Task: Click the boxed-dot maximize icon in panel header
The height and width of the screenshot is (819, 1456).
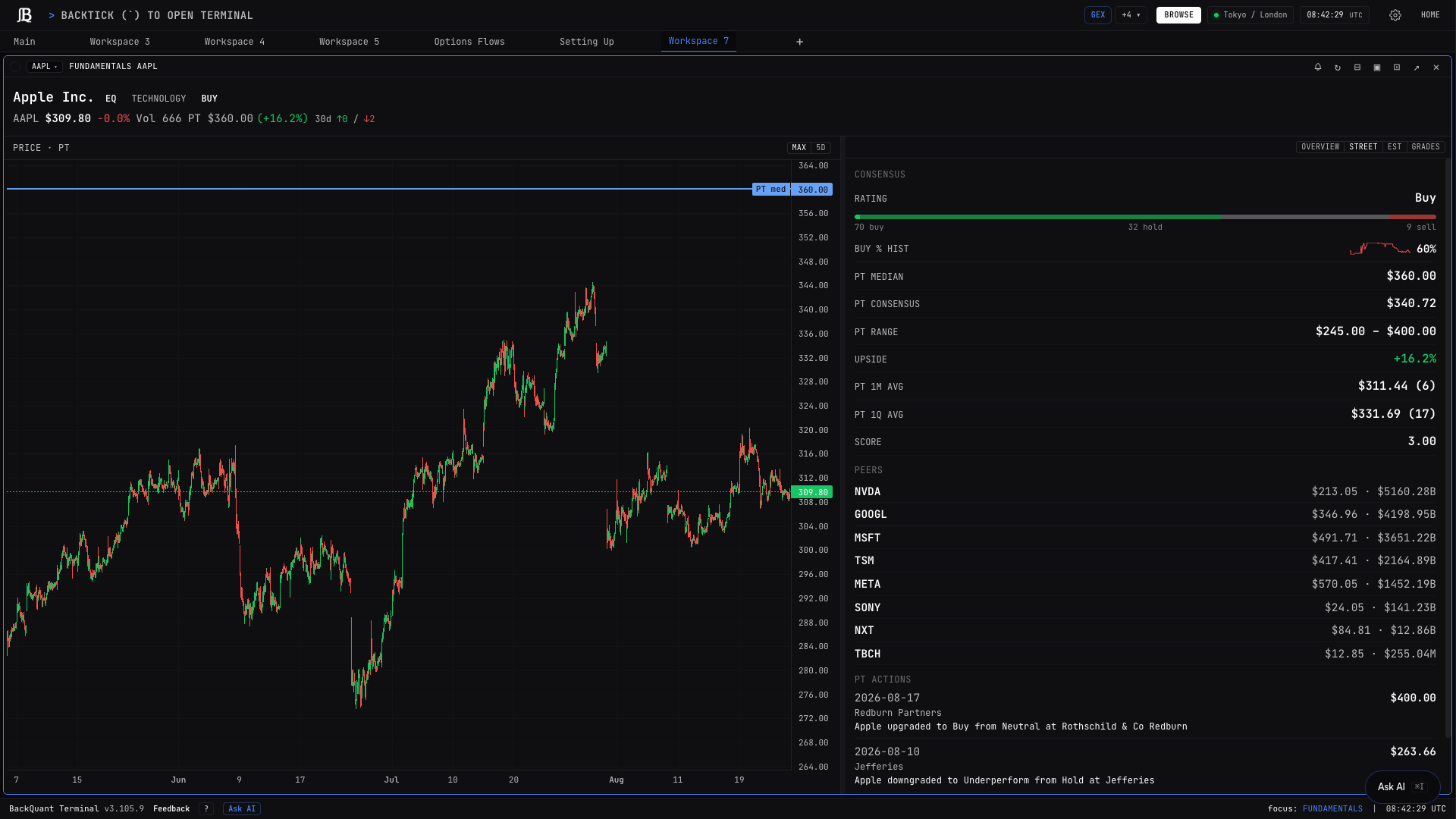Action: (x=1397, y=67)
